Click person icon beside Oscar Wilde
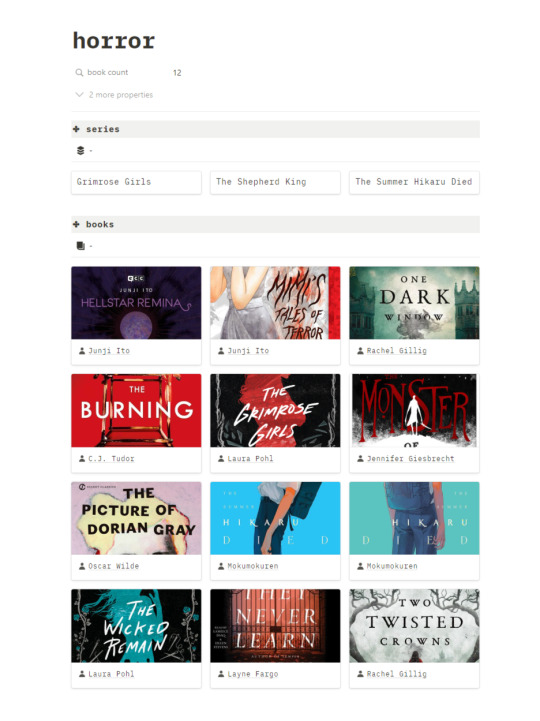The image size is (540, 721). (82, 566)
